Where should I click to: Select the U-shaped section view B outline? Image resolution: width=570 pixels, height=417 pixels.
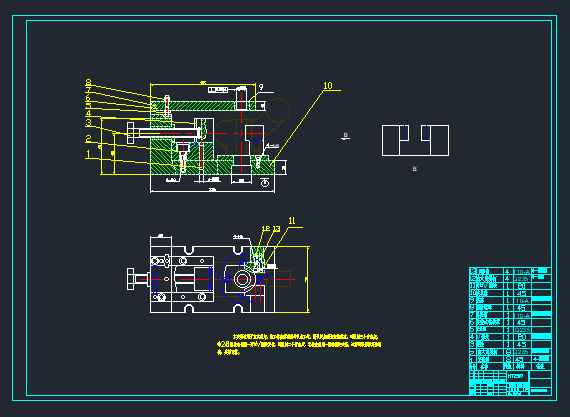tap(416, 140)
